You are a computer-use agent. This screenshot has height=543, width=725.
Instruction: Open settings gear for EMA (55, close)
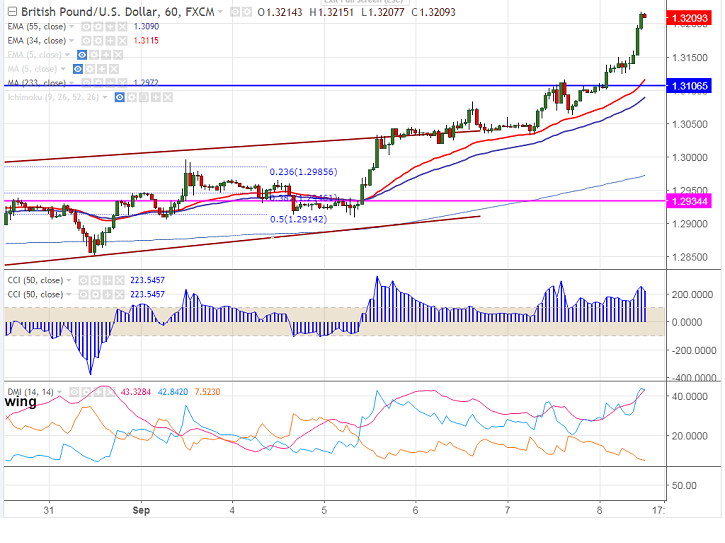(98, 27)
